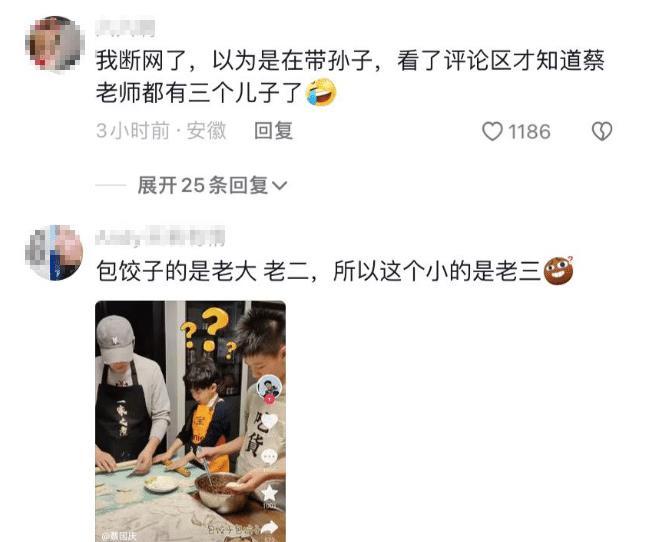The width and height of the screenshot is (650, 542).
Task: Dislike the first comment with broken heart
Action: [601, 131]
